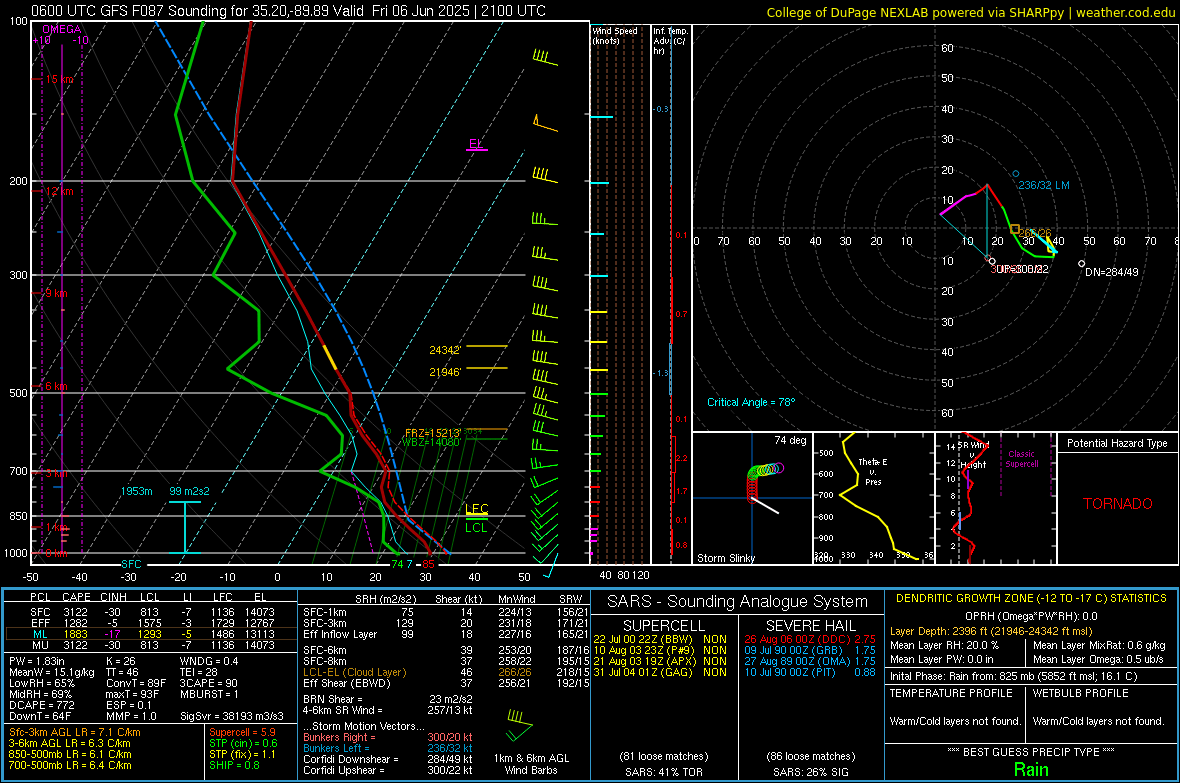This screenshot has height=783, width=1180.
Task: Click the 21946' height label
Action: pos(445,372)
